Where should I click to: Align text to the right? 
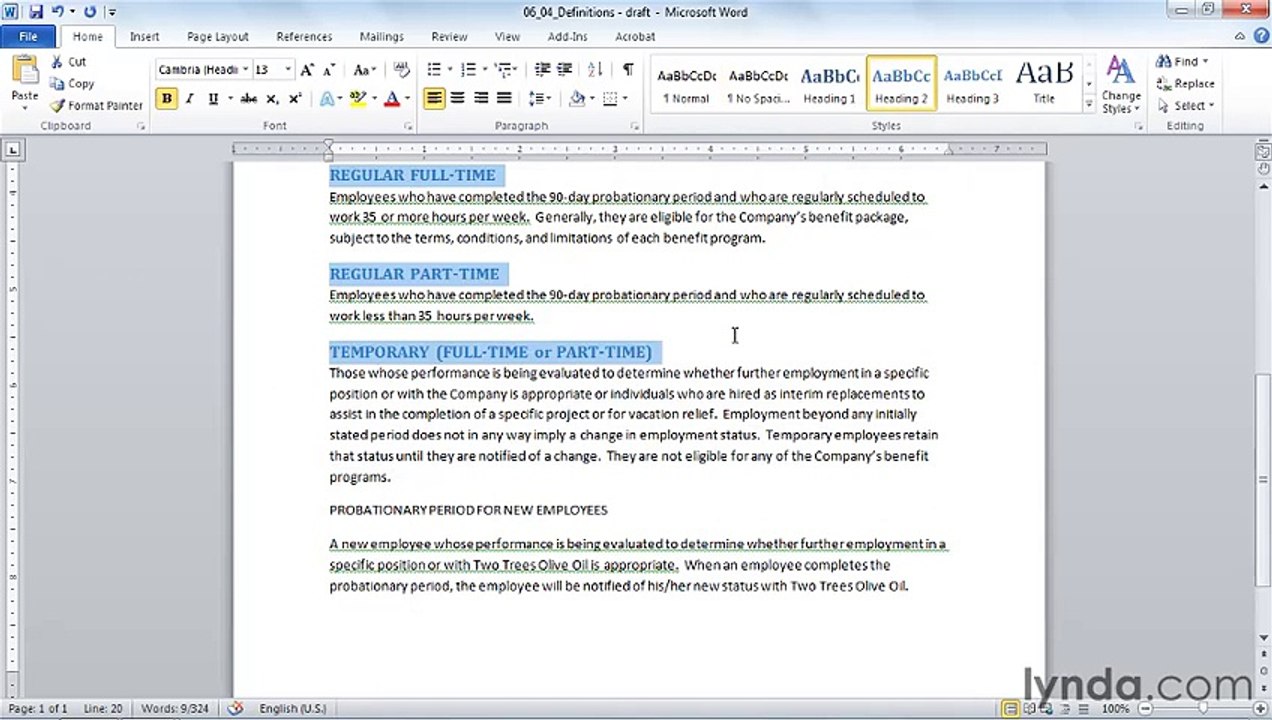(481, 99)
